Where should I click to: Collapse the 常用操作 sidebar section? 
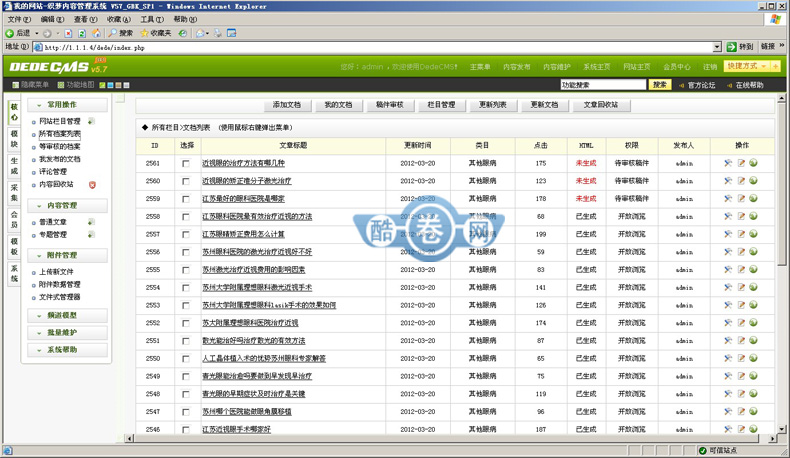click(x=63, y=105)
